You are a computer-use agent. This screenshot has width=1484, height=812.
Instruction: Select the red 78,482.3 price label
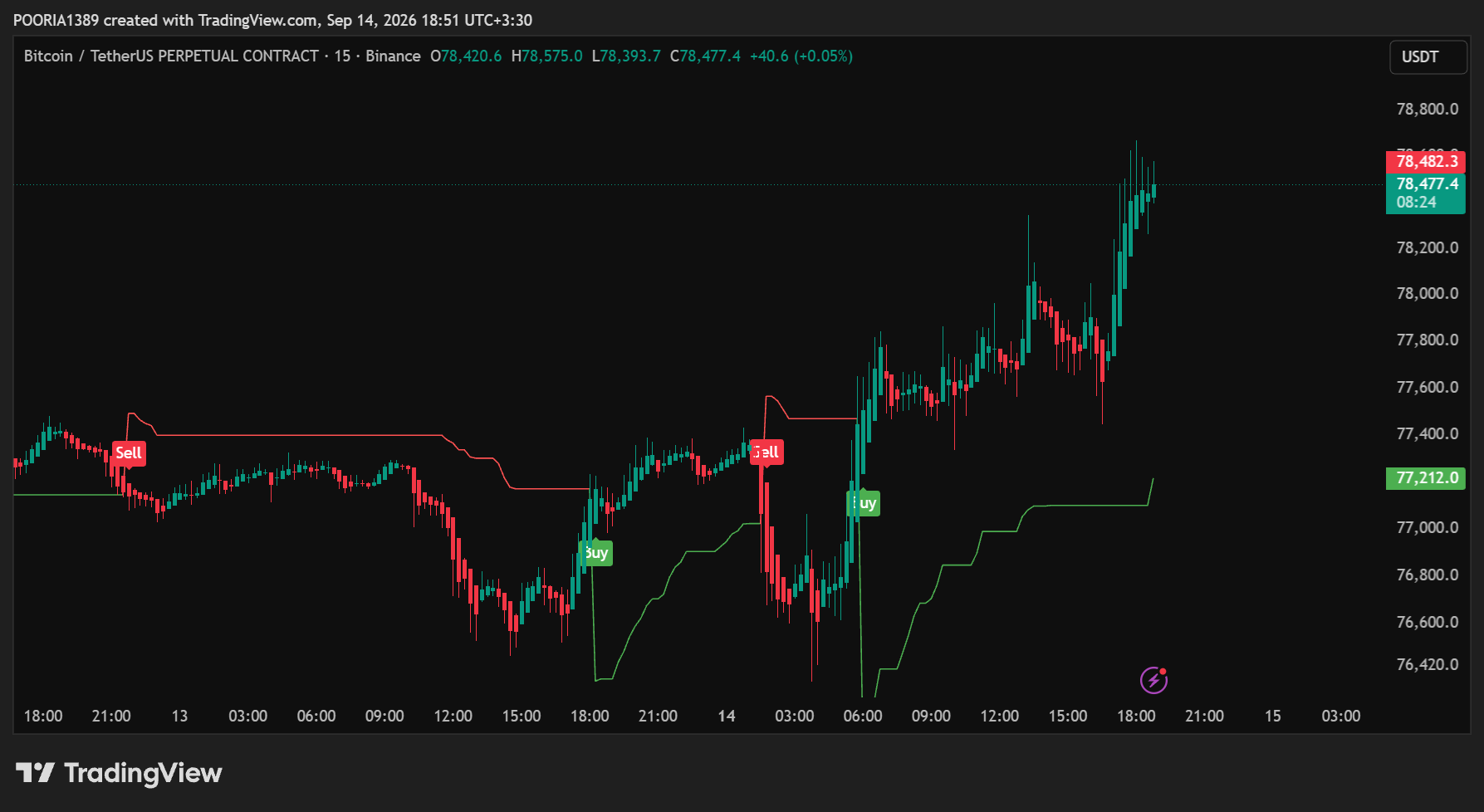click(1426, 161)
